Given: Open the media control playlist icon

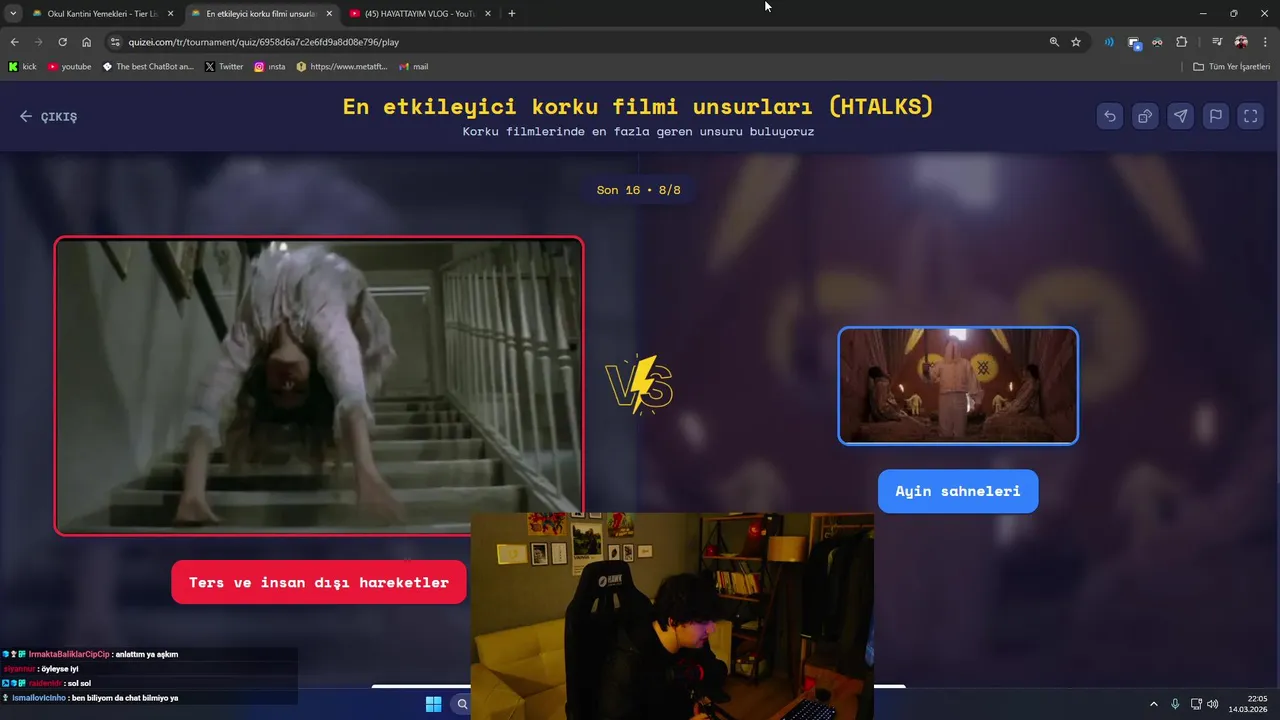Looking at the screenshot, I should [x=1217, y=42].
